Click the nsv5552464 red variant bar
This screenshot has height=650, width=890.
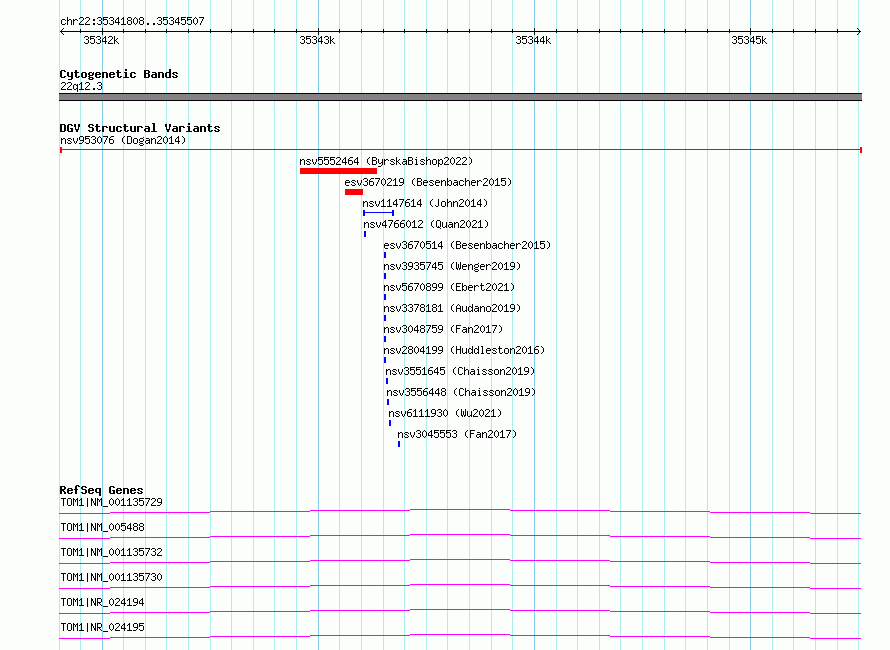[x=338, y=171]
